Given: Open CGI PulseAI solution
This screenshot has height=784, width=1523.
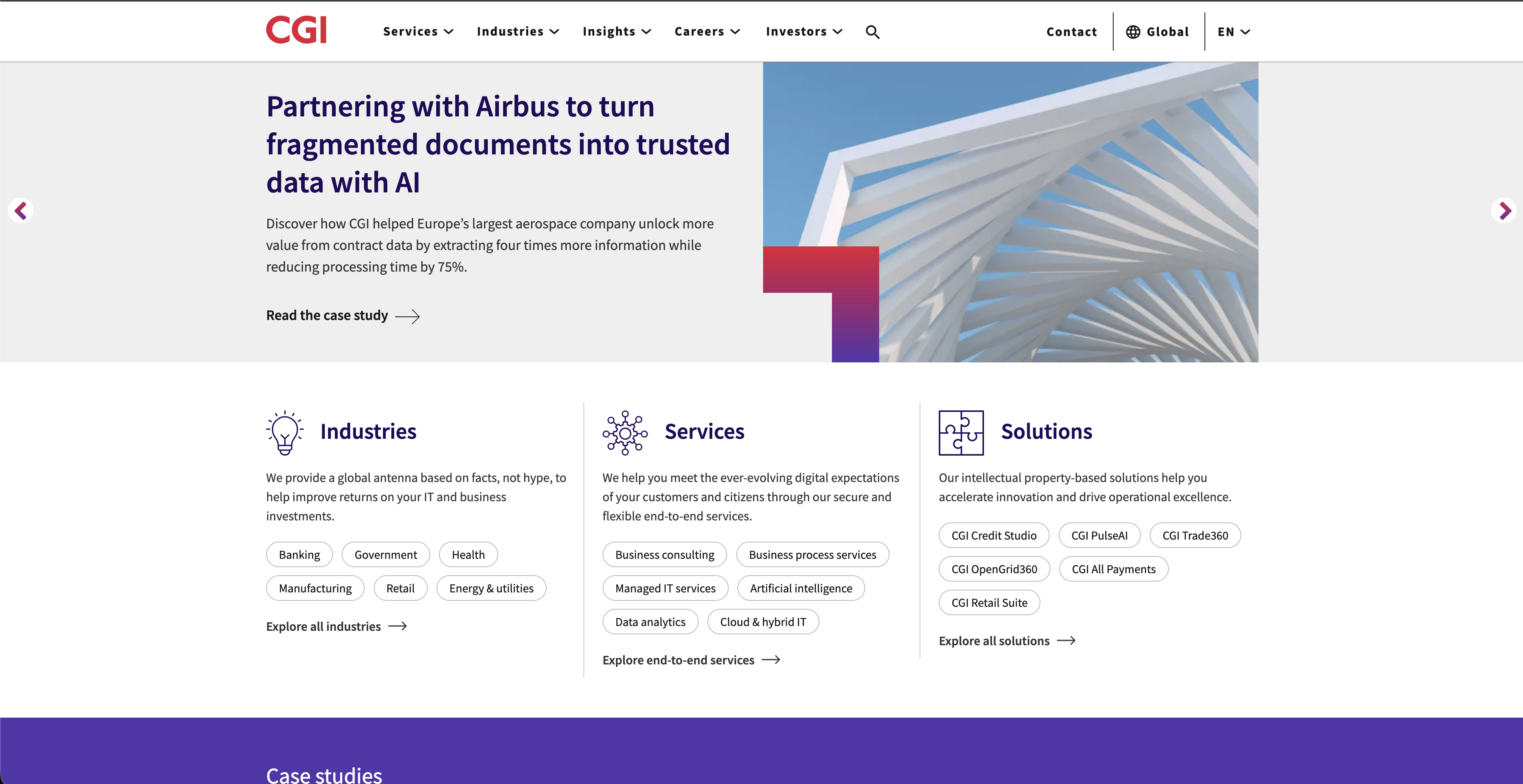Looking at the screenshot, I should tap(1099, 535).
